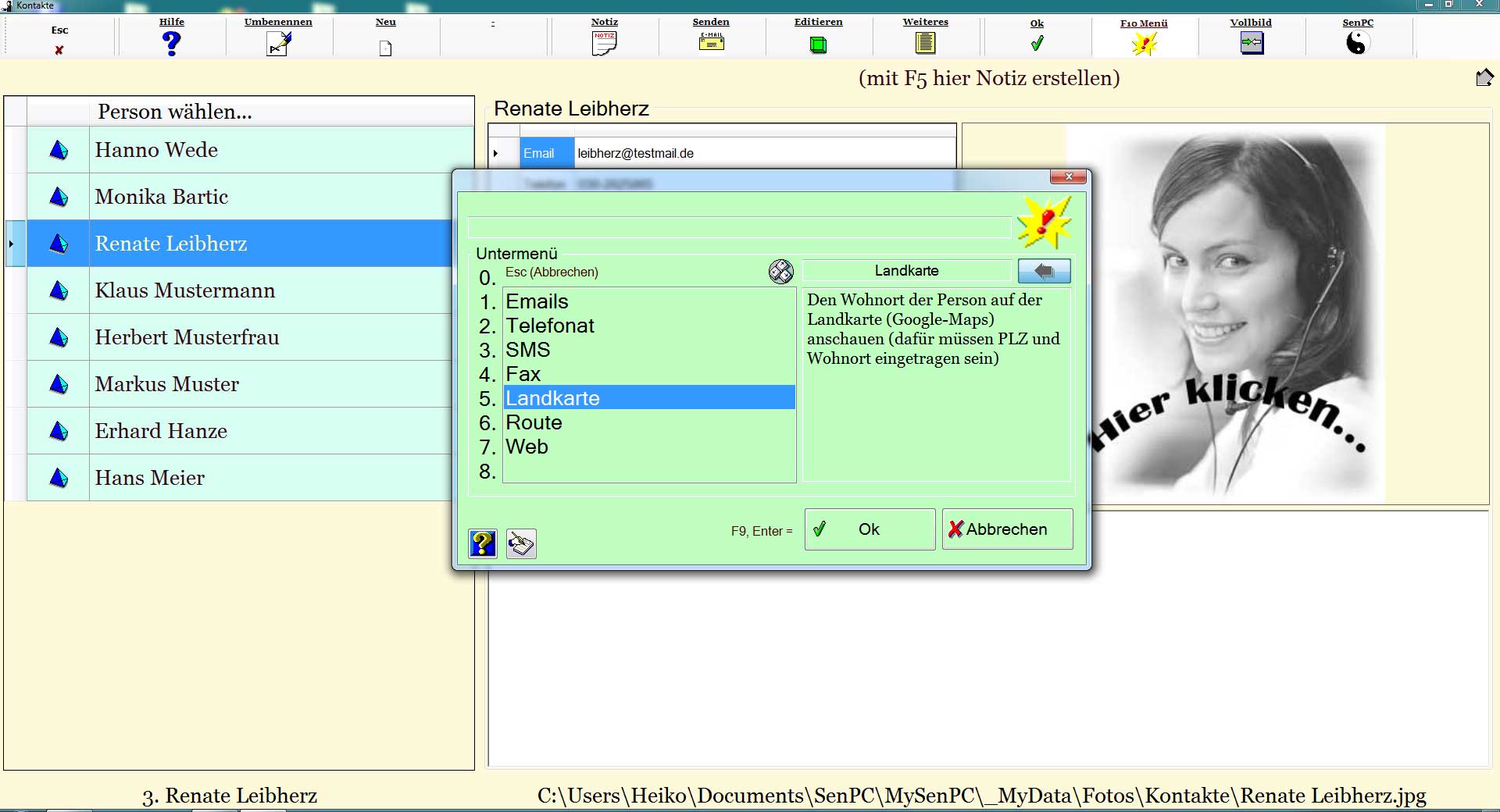Viewport: 1500px width, 812px height.
Task: Select Emails in the Untermenü list
Action: tap(537, 301)
